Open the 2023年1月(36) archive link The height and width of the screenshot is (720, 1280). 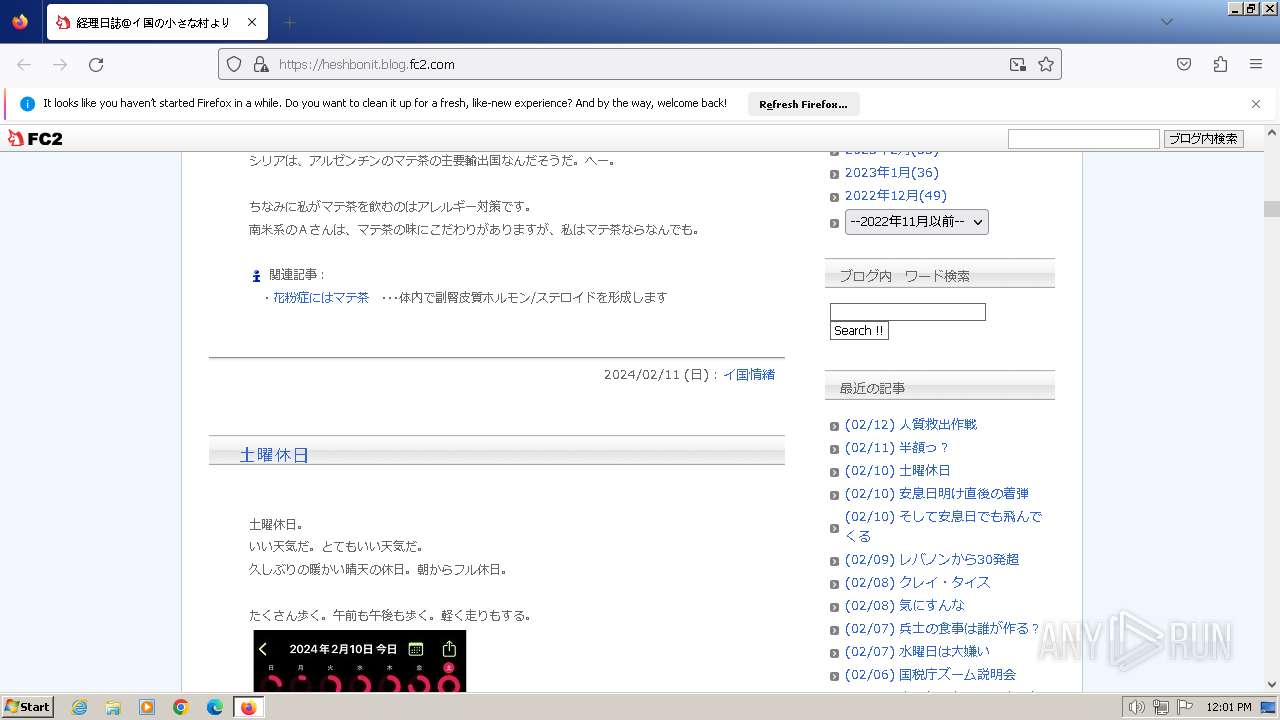891,173
